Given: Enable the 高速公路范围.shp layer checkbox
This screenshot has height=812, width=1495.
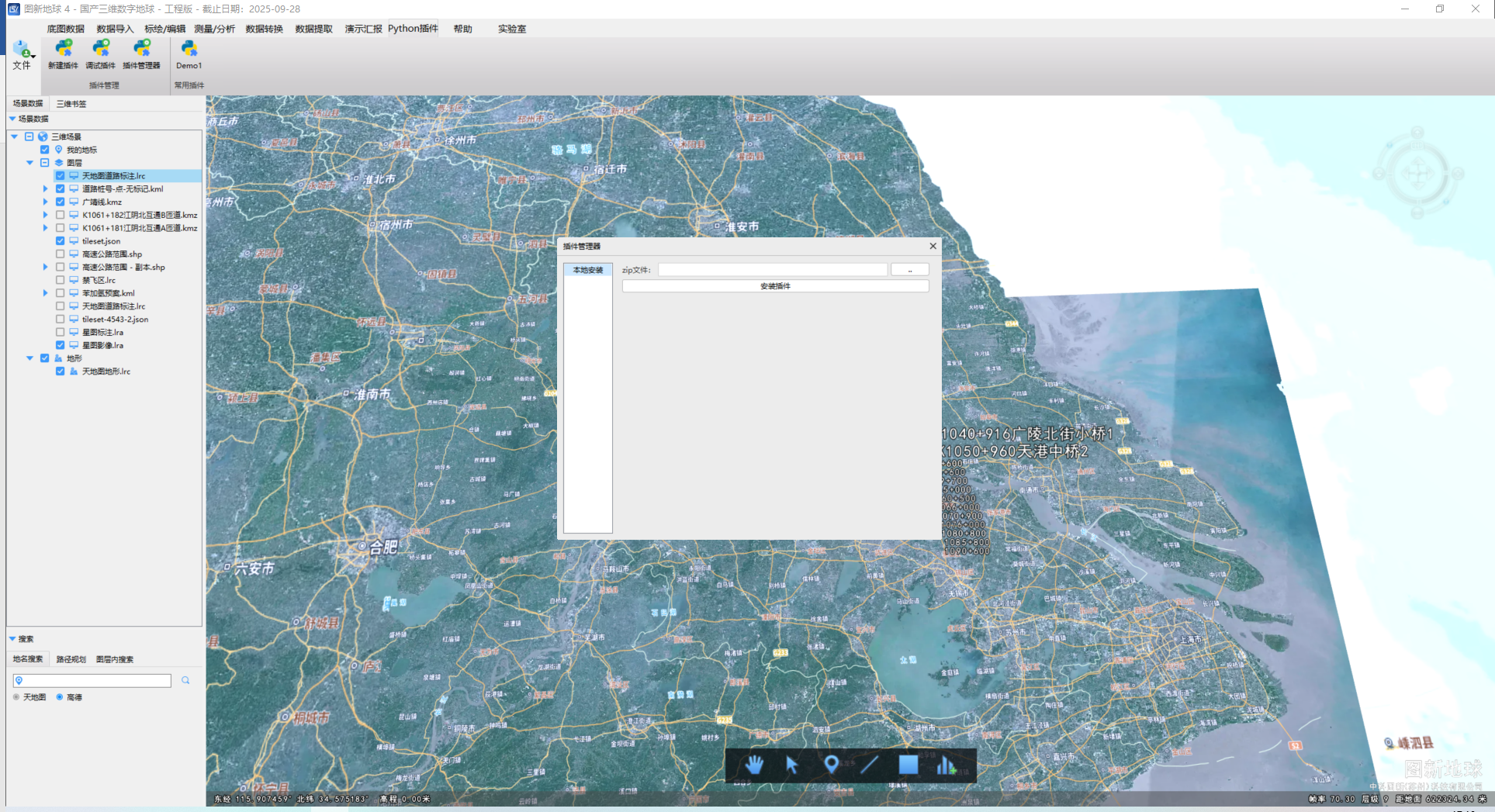Looking at the screenshot, I should [x=60, y=254].
